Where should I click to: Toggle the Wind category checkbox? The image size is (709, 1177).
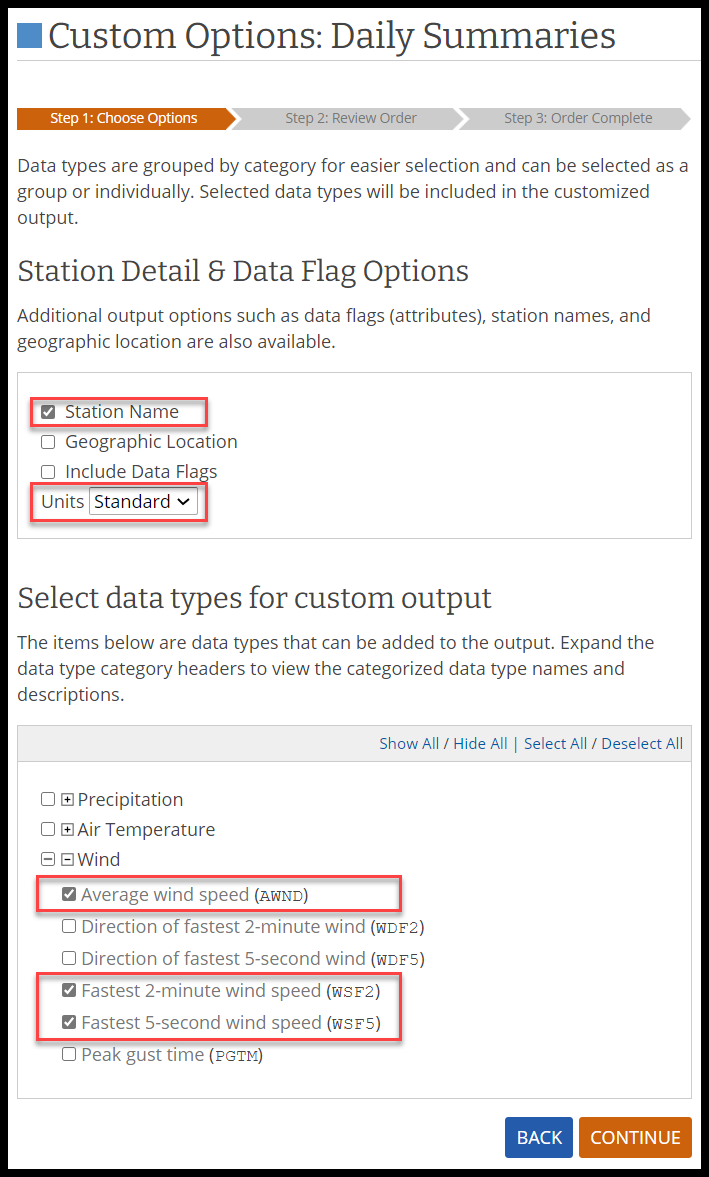click(48, 860)
